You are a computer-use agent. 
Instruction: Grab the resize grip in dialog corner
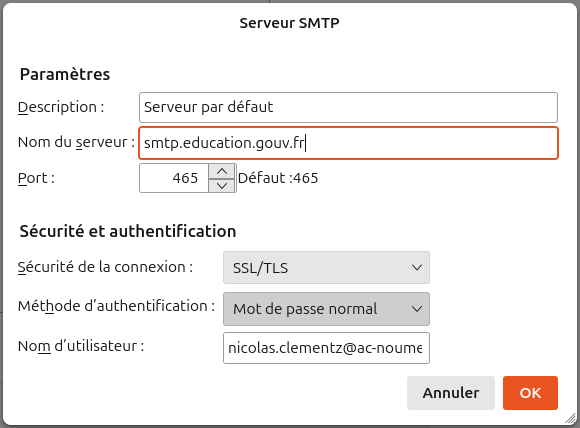coord(570,418)
